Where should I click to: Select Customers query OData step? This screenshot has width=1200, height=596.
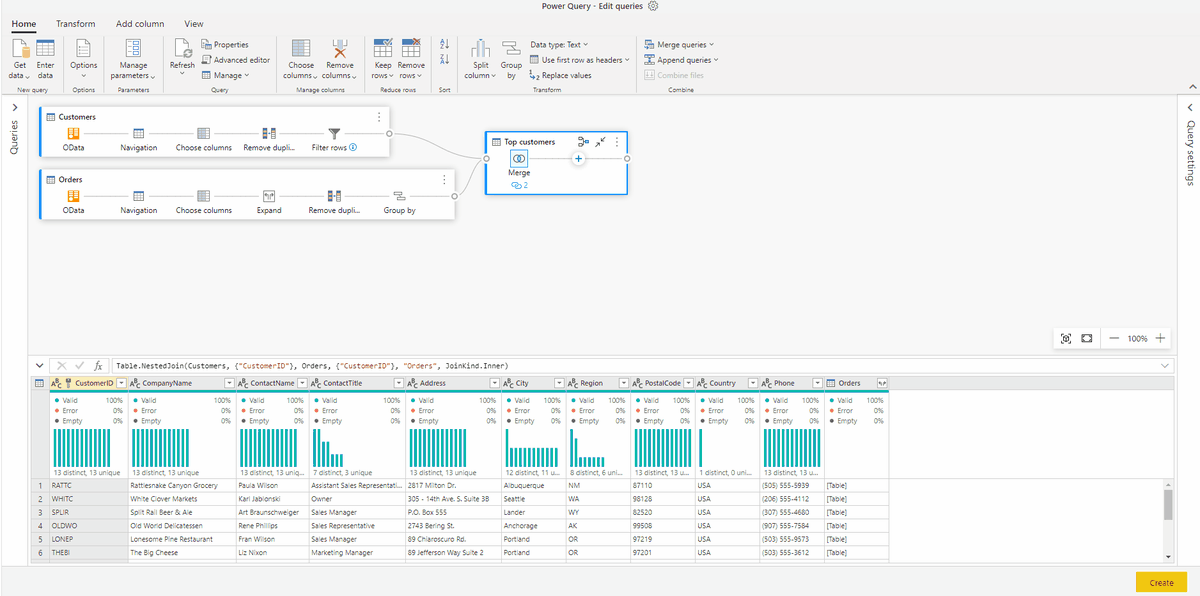click(73, 139)
